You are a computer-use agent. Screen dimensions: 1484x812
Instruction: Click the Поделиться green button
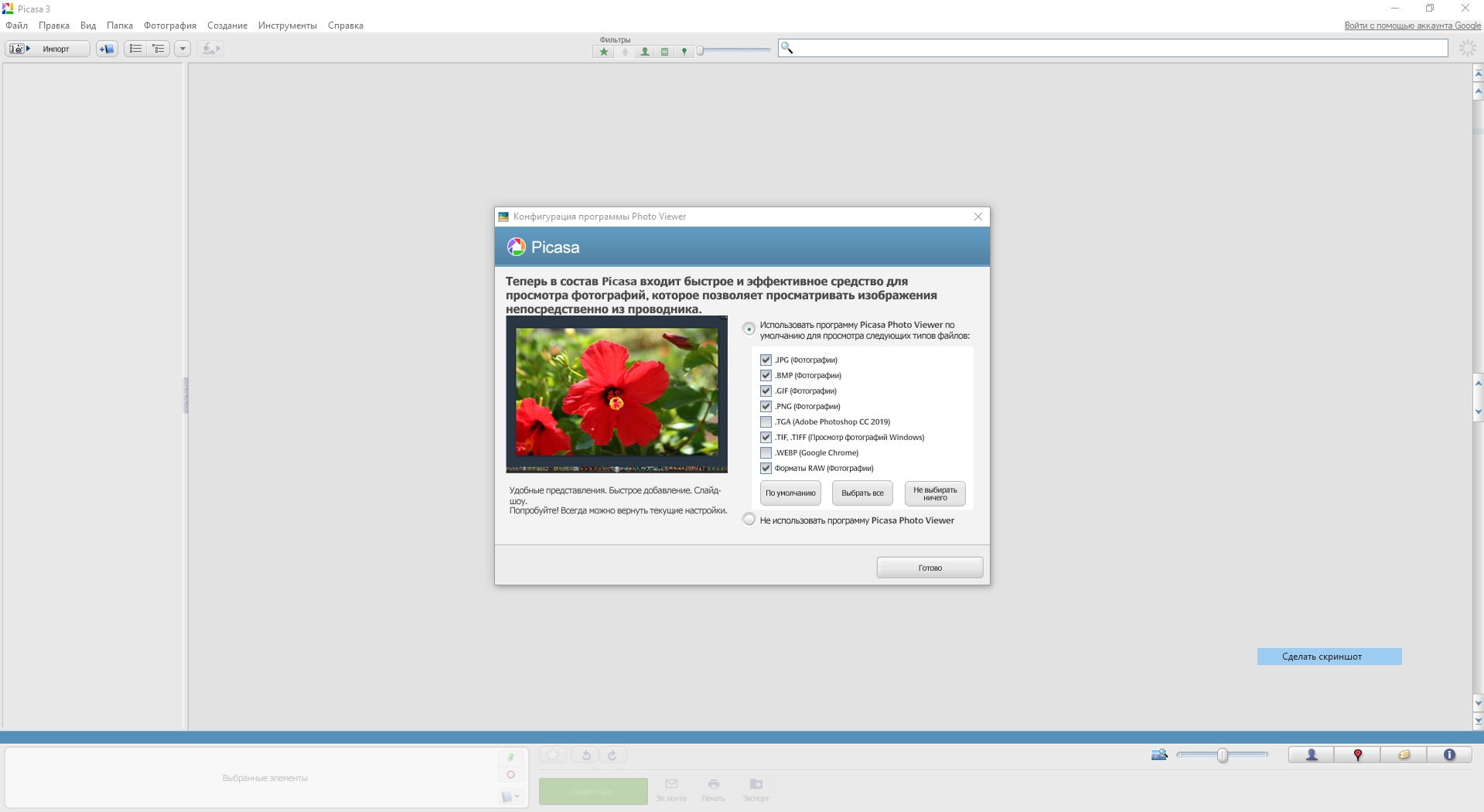tap(593, 791)
